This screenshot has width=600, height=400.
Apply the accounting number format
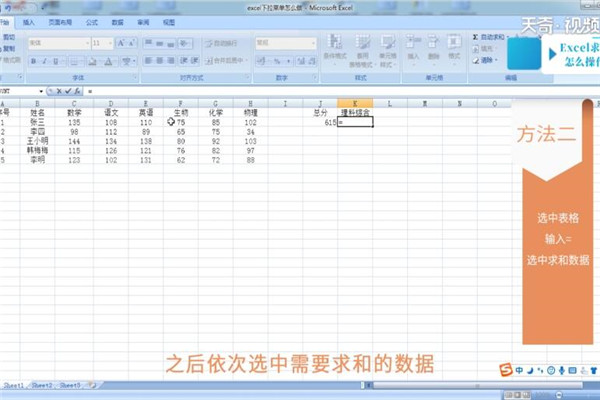click(261, 61)
